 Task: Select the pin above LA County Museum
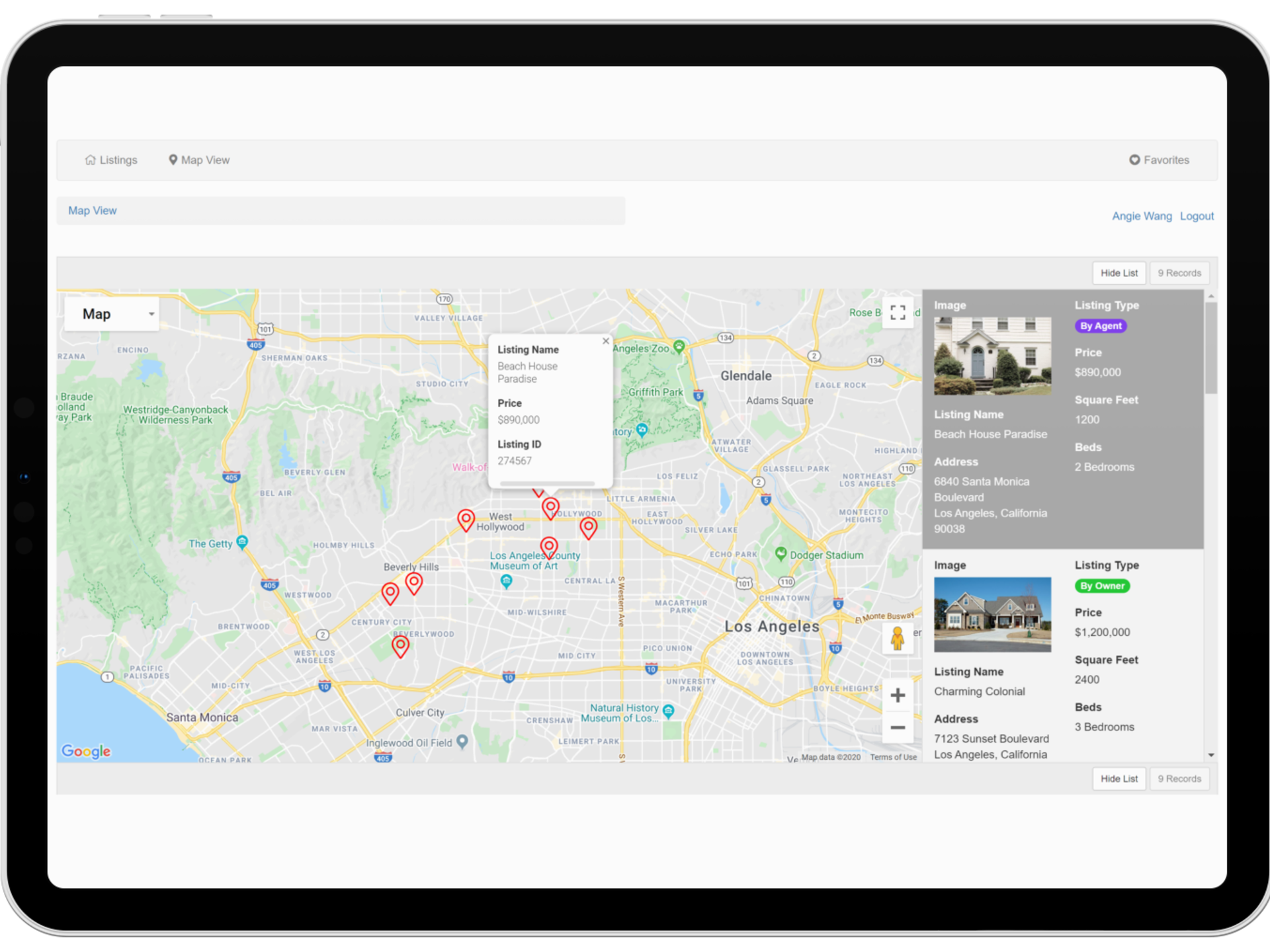[549, 547]
